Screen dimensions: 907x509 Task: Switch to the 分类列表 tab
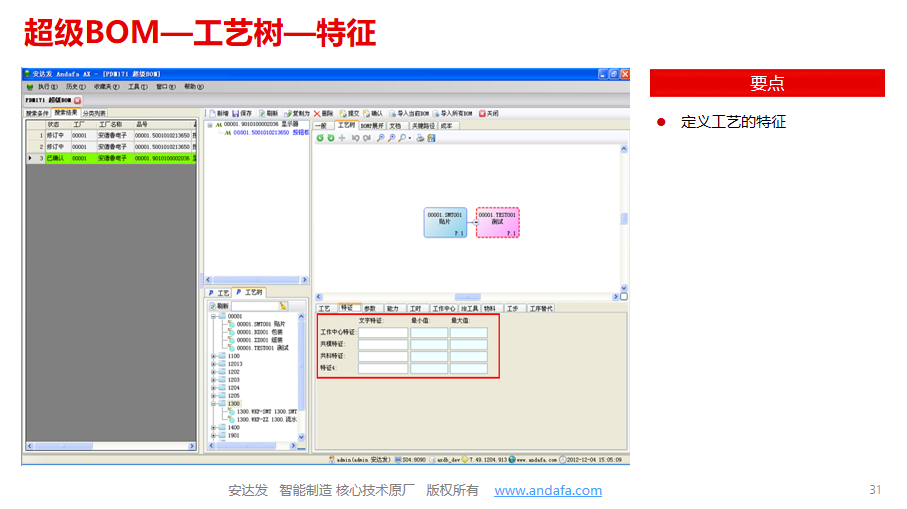tap(94, 113)
